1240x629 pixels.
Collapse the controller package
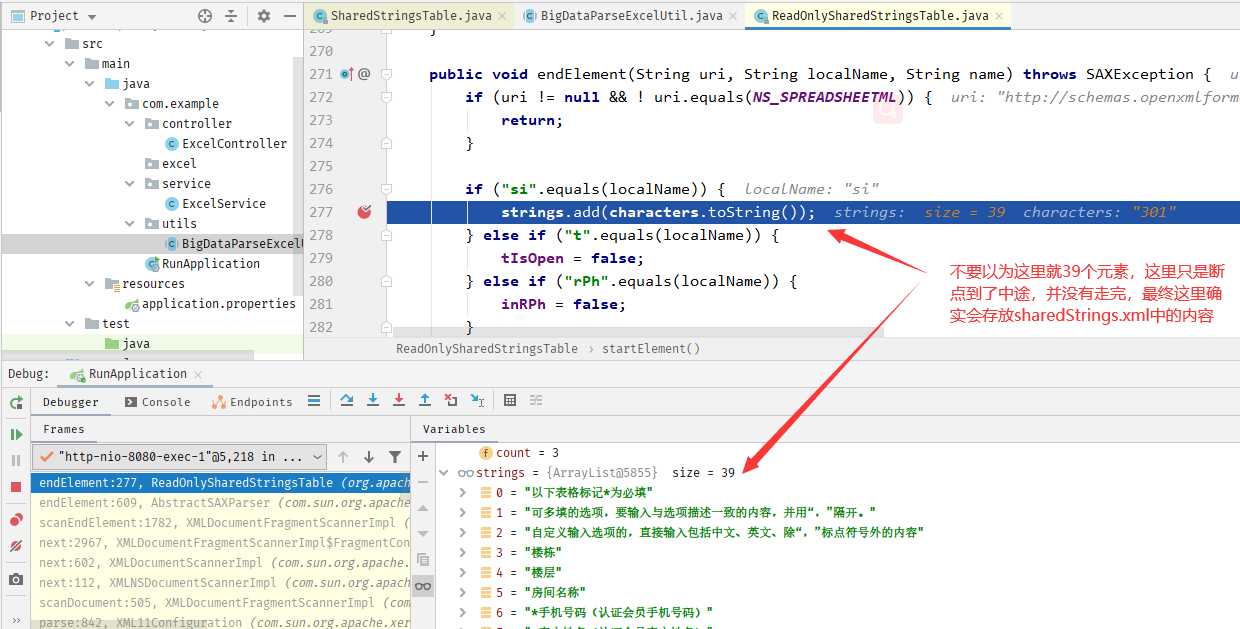coord(131,124)
